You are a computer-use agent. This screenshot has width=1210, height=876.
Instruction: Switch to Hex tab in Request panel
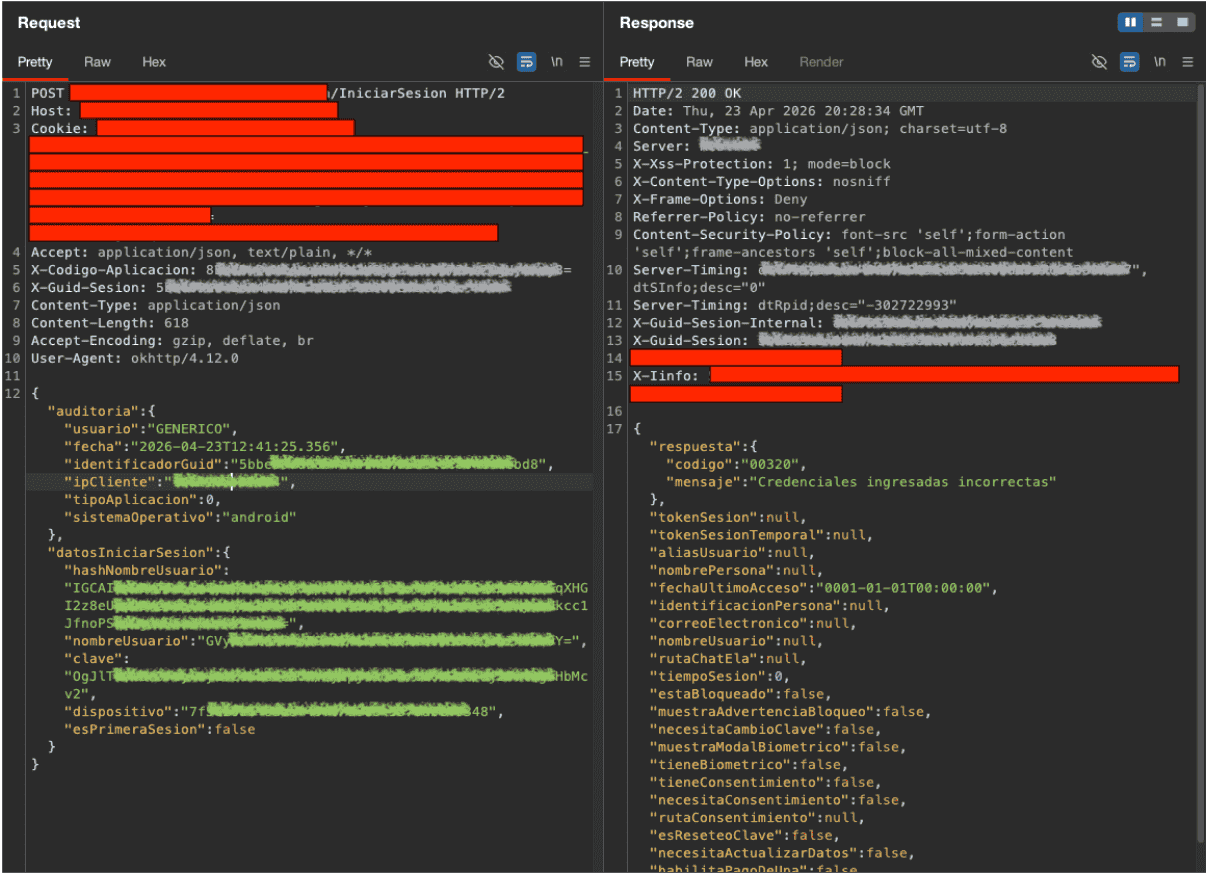(154, 62)
